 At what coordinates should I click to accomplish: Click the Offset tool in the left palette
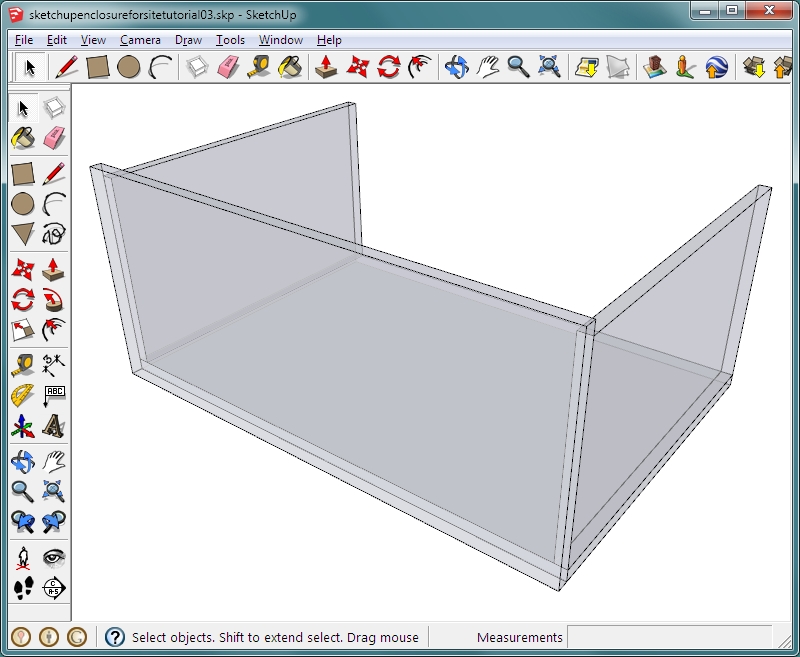54,330
